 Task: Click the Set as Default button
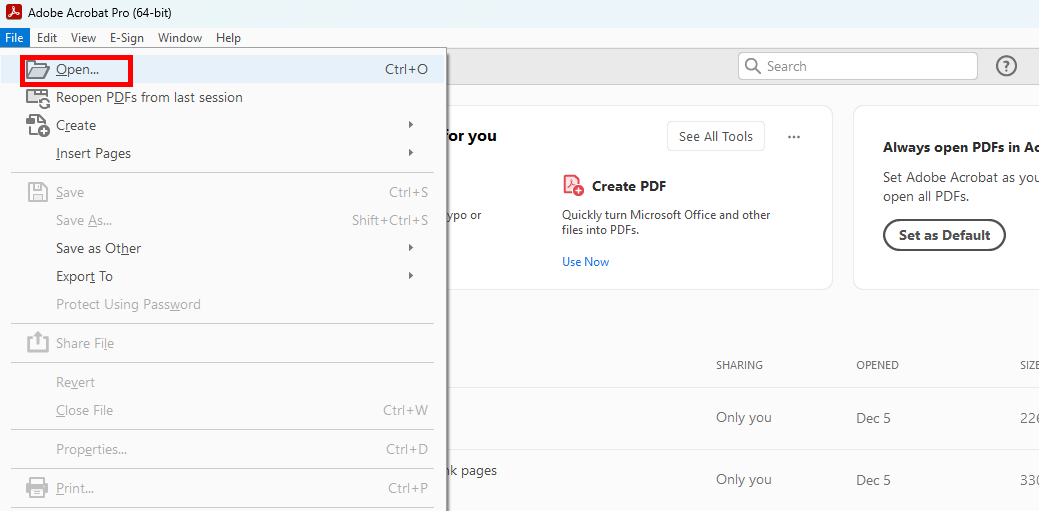(944, 235)
